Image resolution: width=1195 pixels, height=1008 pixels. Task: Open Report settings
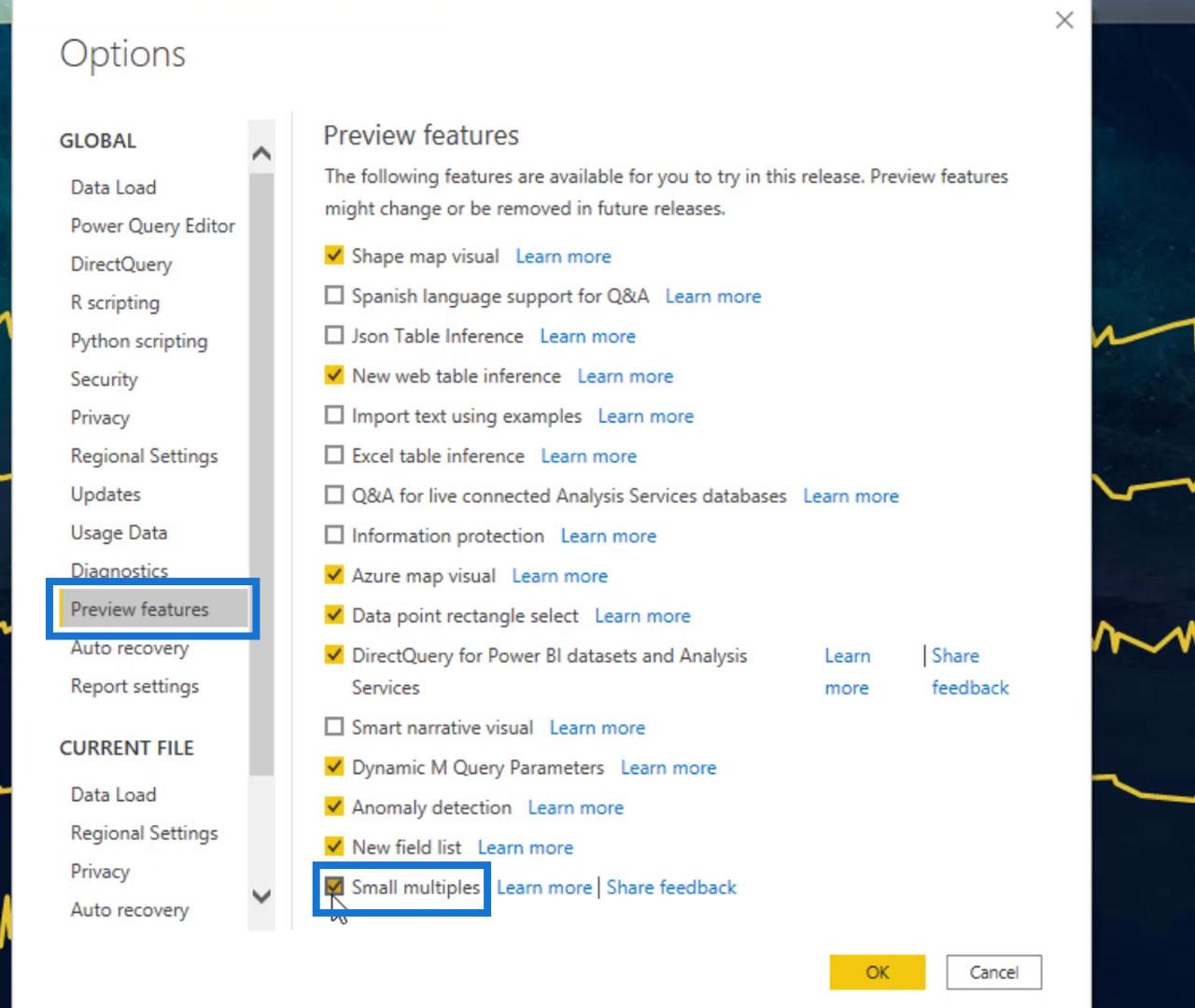[134, 686]
